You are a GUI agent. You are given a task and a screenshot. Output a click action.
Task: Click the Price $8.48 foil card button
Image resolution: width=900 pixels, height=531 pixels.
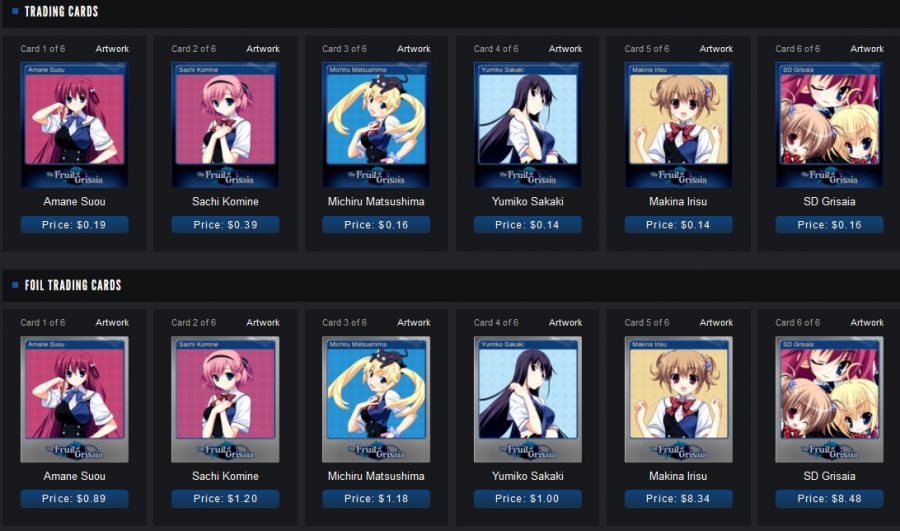click(829, 498)
